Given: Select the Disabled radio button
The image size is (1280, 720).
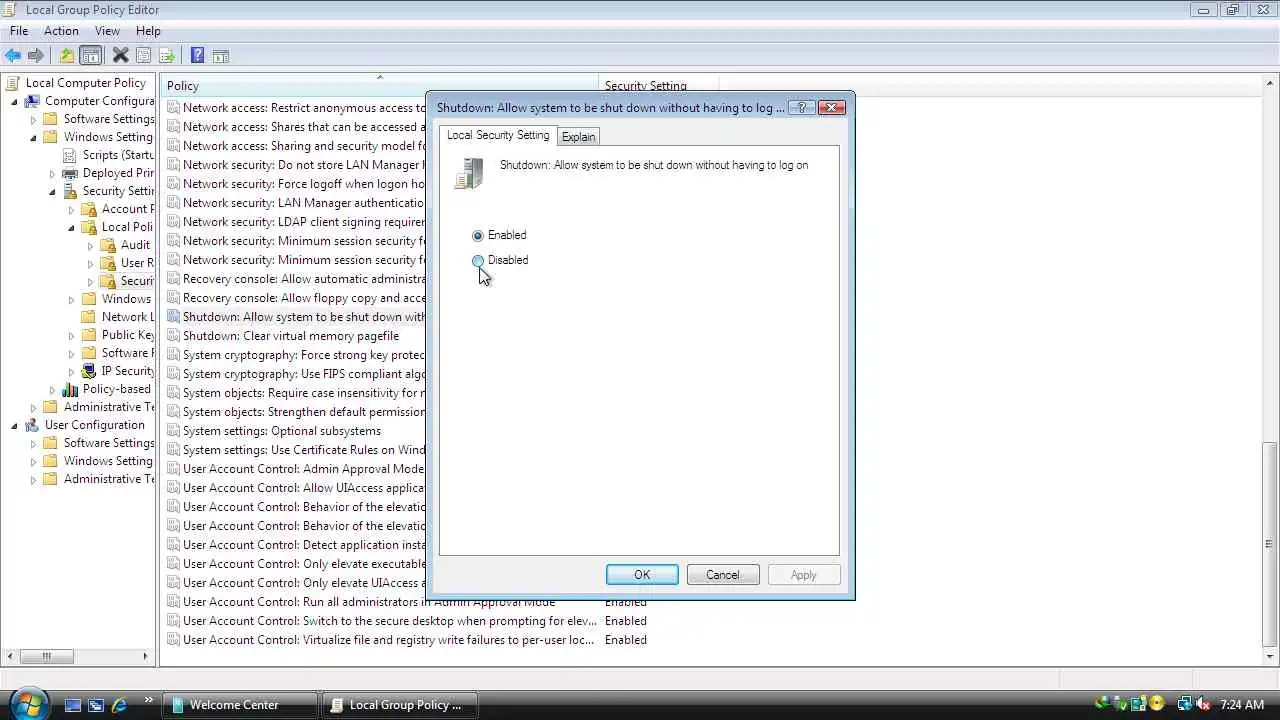Looking at the screenshot, I should [478, 261].
